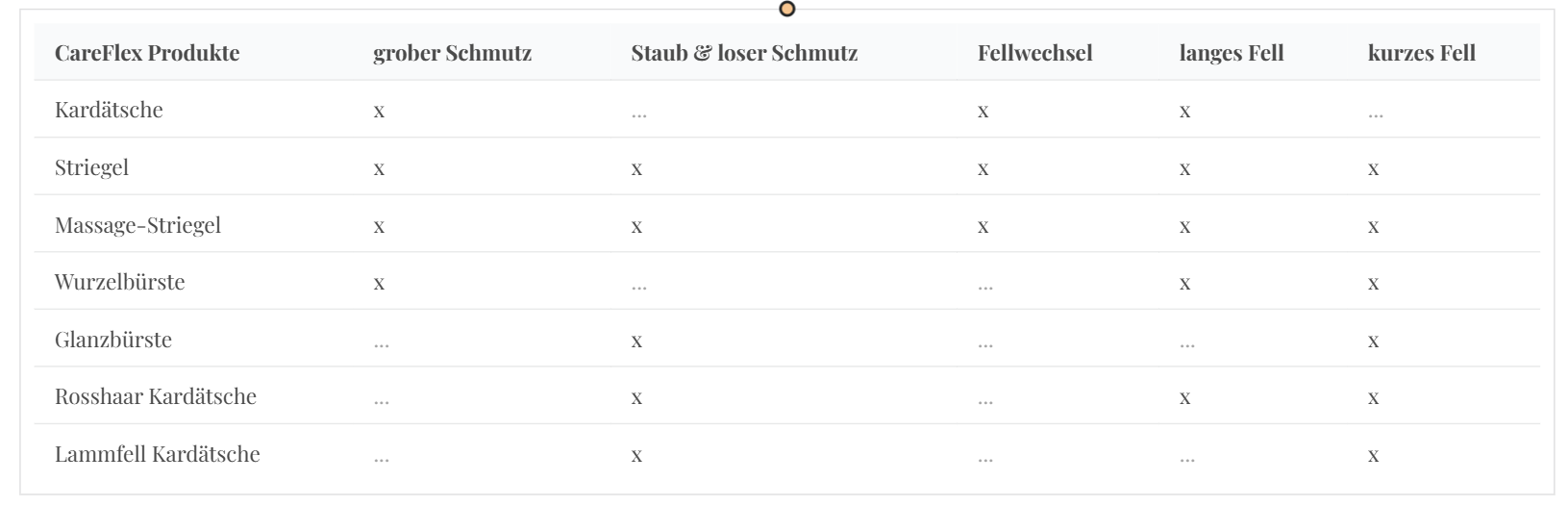Select the "Lammfell Kardätsche" row label
Image resolution: width=1568 pixels, height=506 pixels.
point(157,454)
